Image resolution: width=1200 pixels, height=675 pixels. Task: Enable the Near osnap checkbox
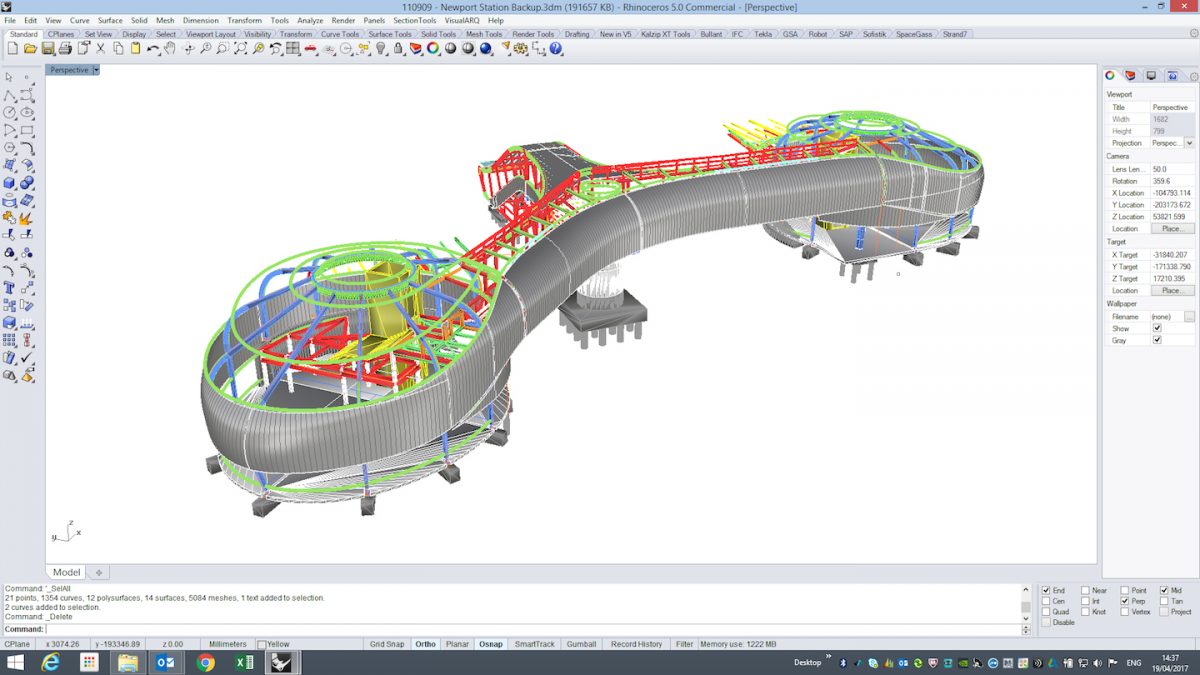click(1086, 591)
